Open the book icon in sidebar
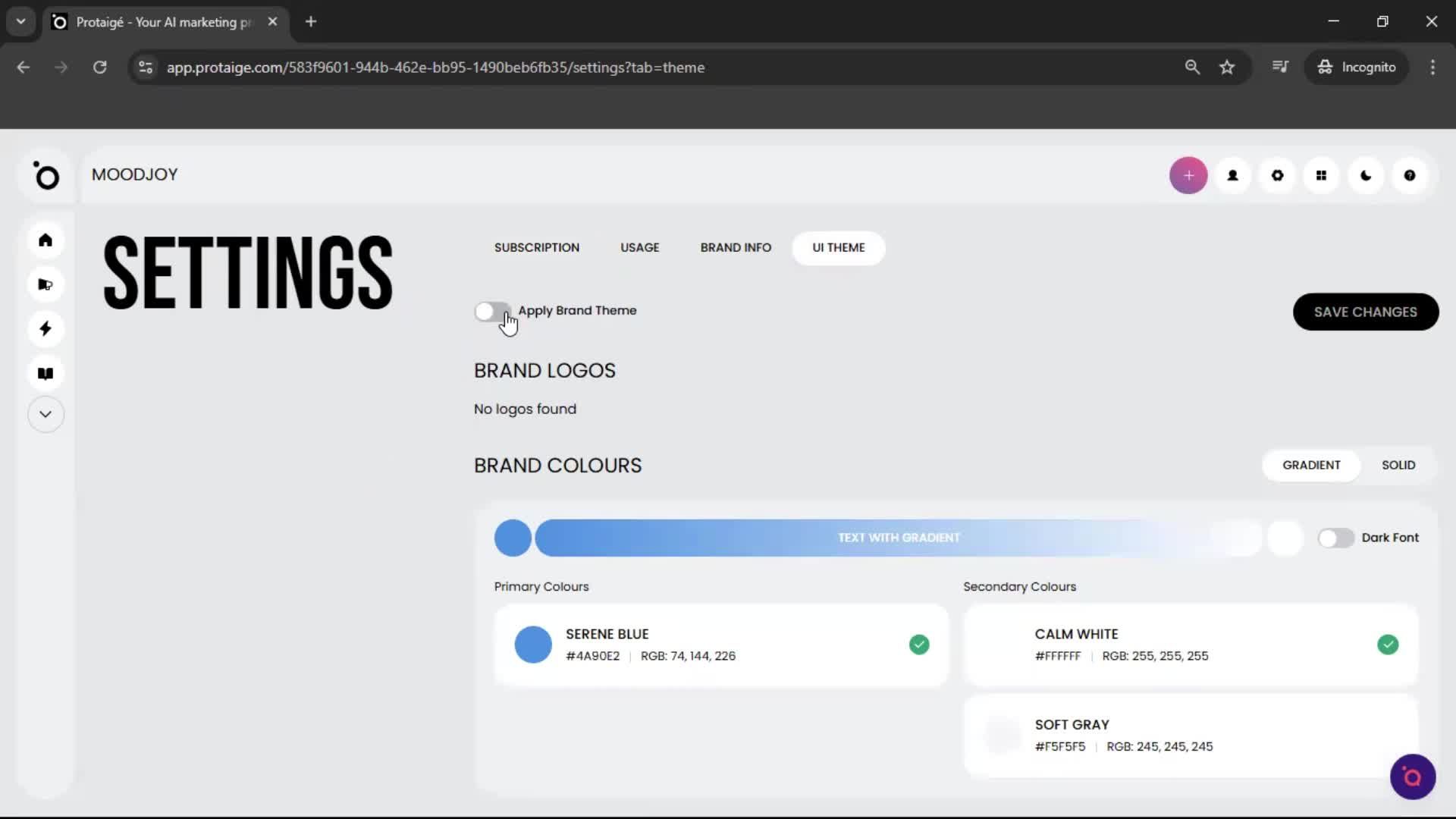Image resolution: width=1456 pixels, height=819 pixels. point(45,372)
